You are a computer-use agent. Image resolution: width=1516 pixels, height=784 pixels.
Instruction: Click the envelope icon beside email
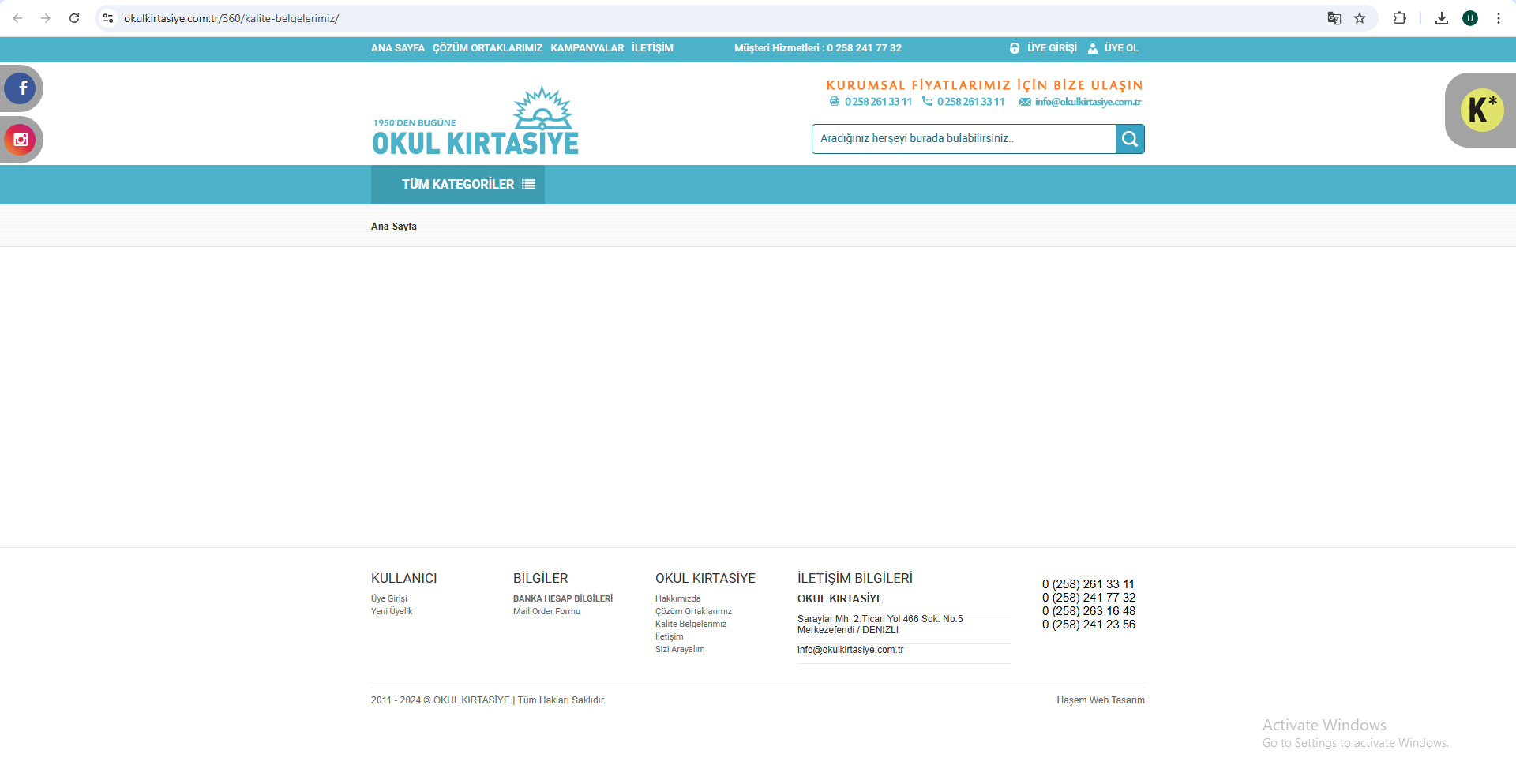[x=1025, y=102]
